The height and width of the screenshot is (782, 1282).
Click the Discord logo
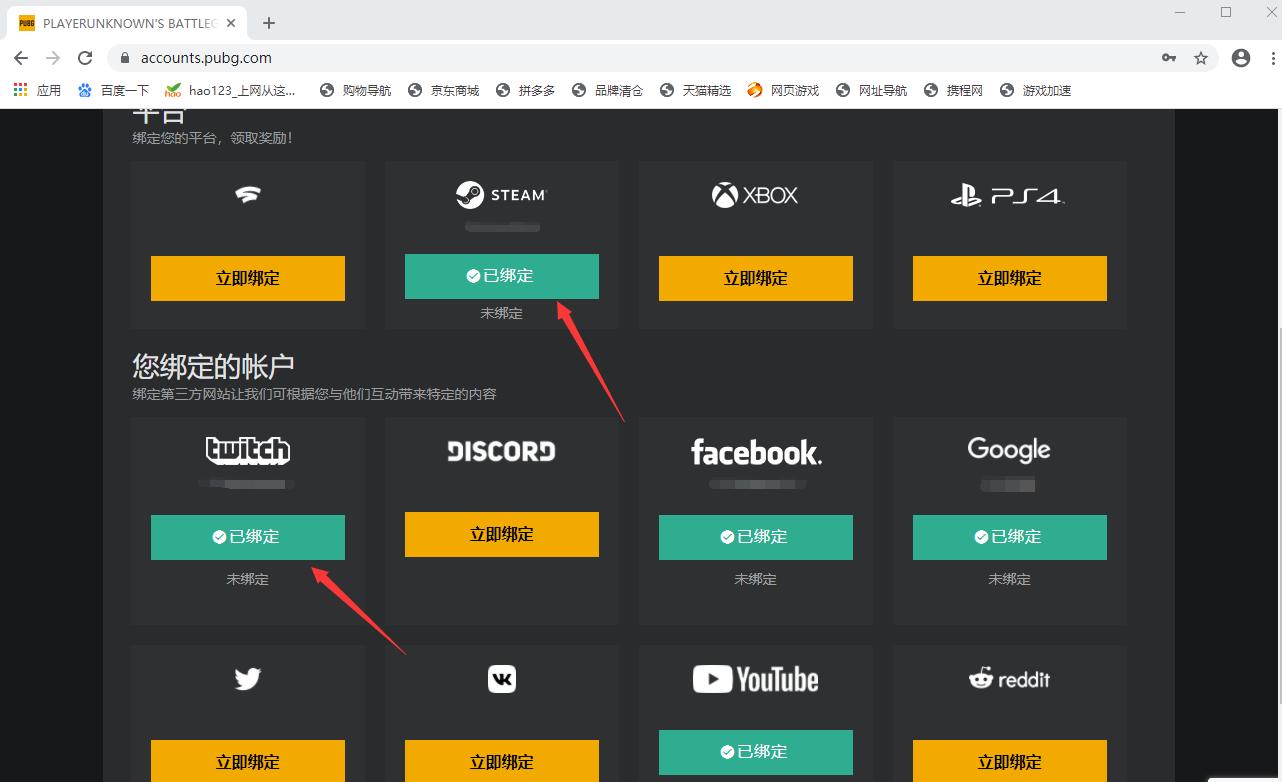coord(501,451)
